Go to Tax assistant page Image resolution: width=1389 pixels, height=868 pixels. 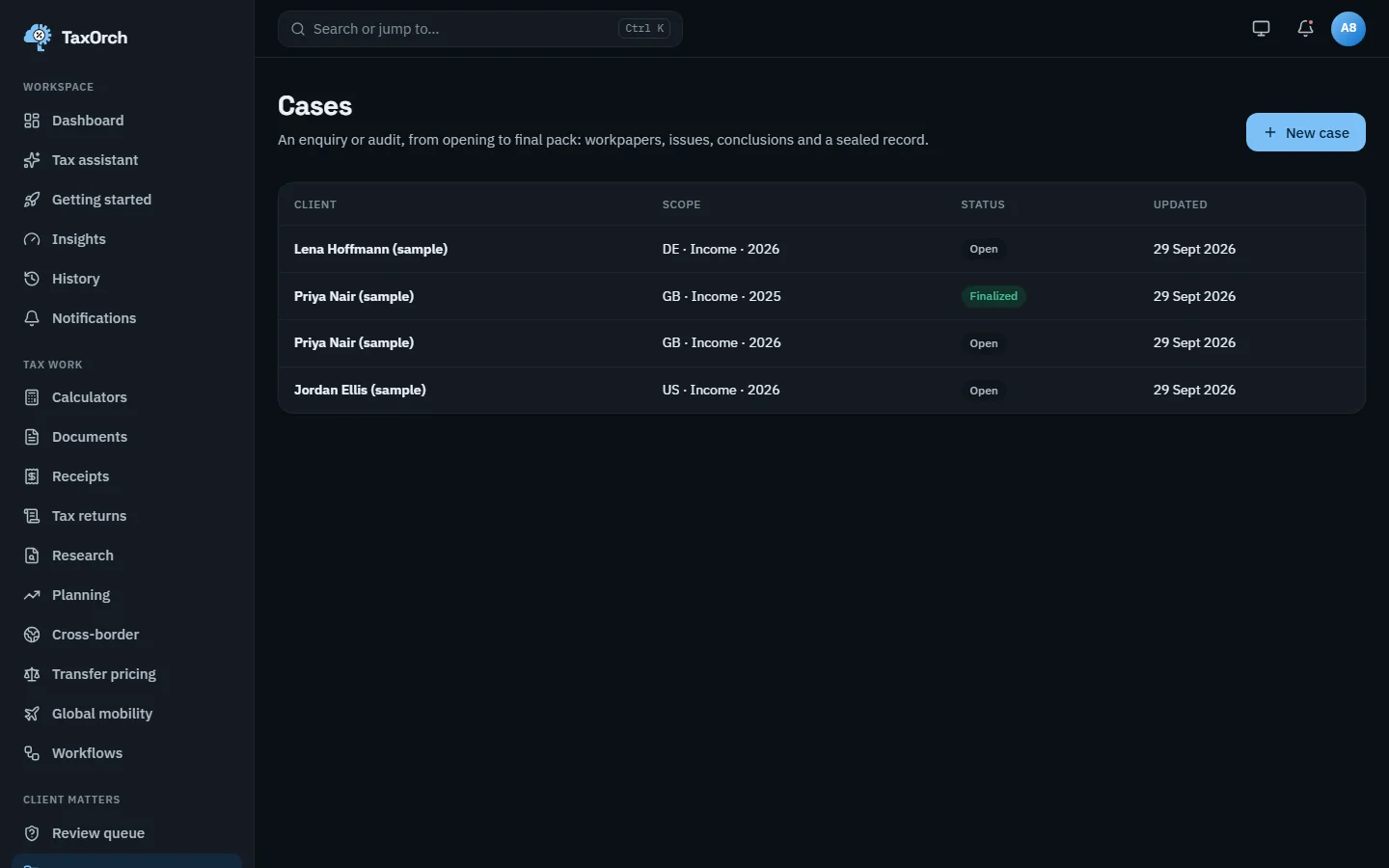coord(127,160)
